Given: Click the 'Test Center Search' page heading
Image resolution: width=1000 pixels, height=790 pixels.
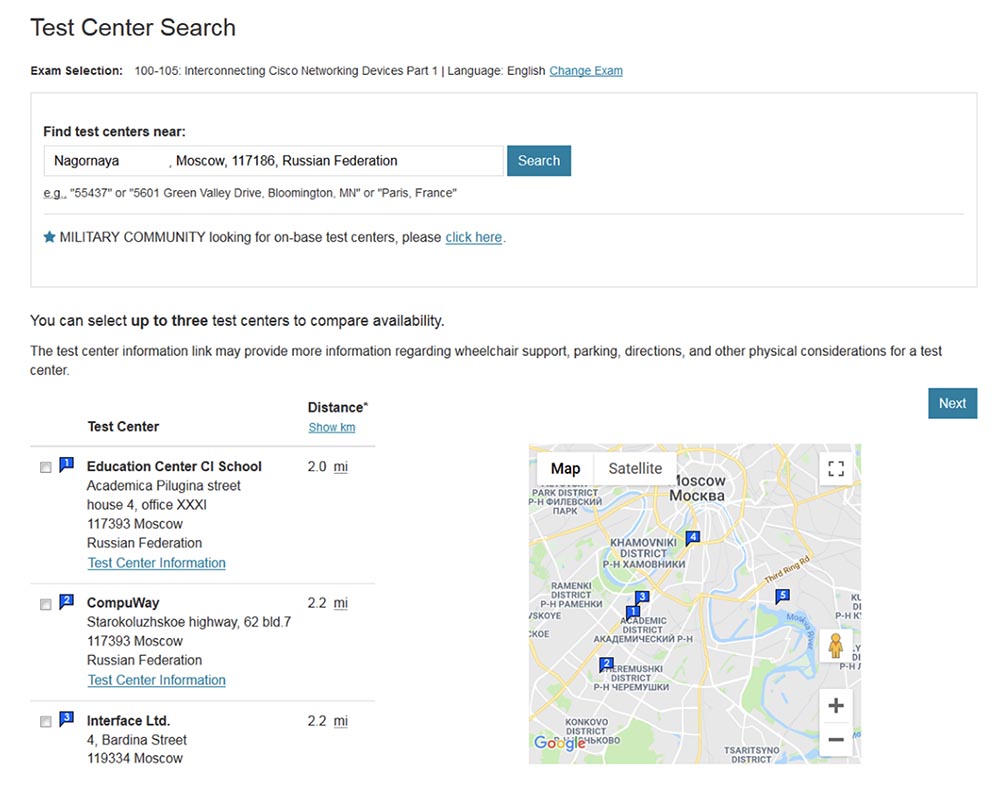Looking at the screenshot, I should (133, 28).
